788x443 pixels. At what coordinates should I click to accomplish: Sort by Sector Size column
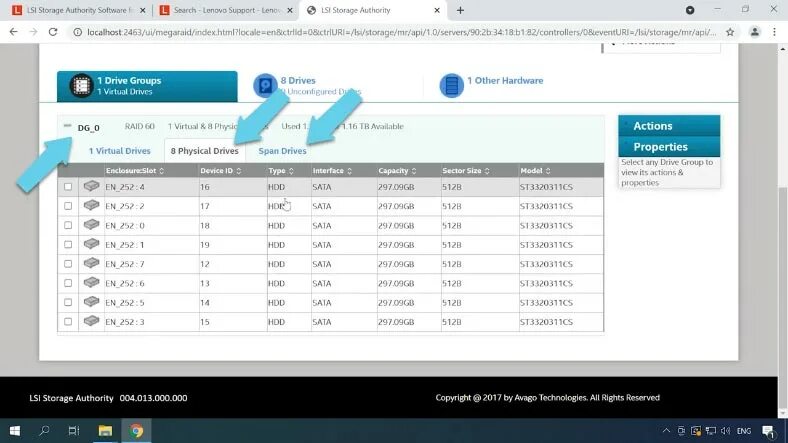point(466,171)
